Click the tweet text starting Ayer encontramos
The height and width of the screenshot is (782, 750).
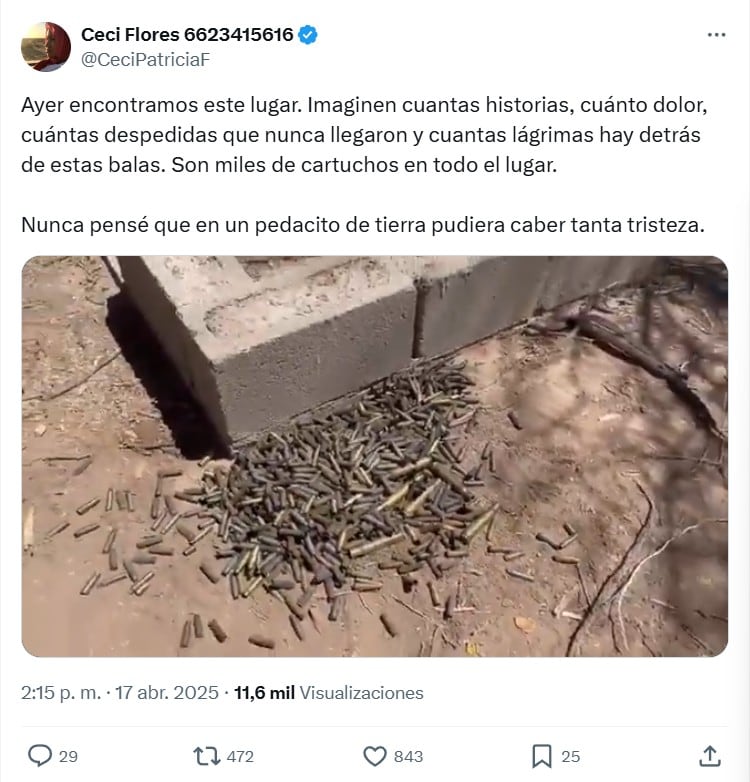coord(365,135)
